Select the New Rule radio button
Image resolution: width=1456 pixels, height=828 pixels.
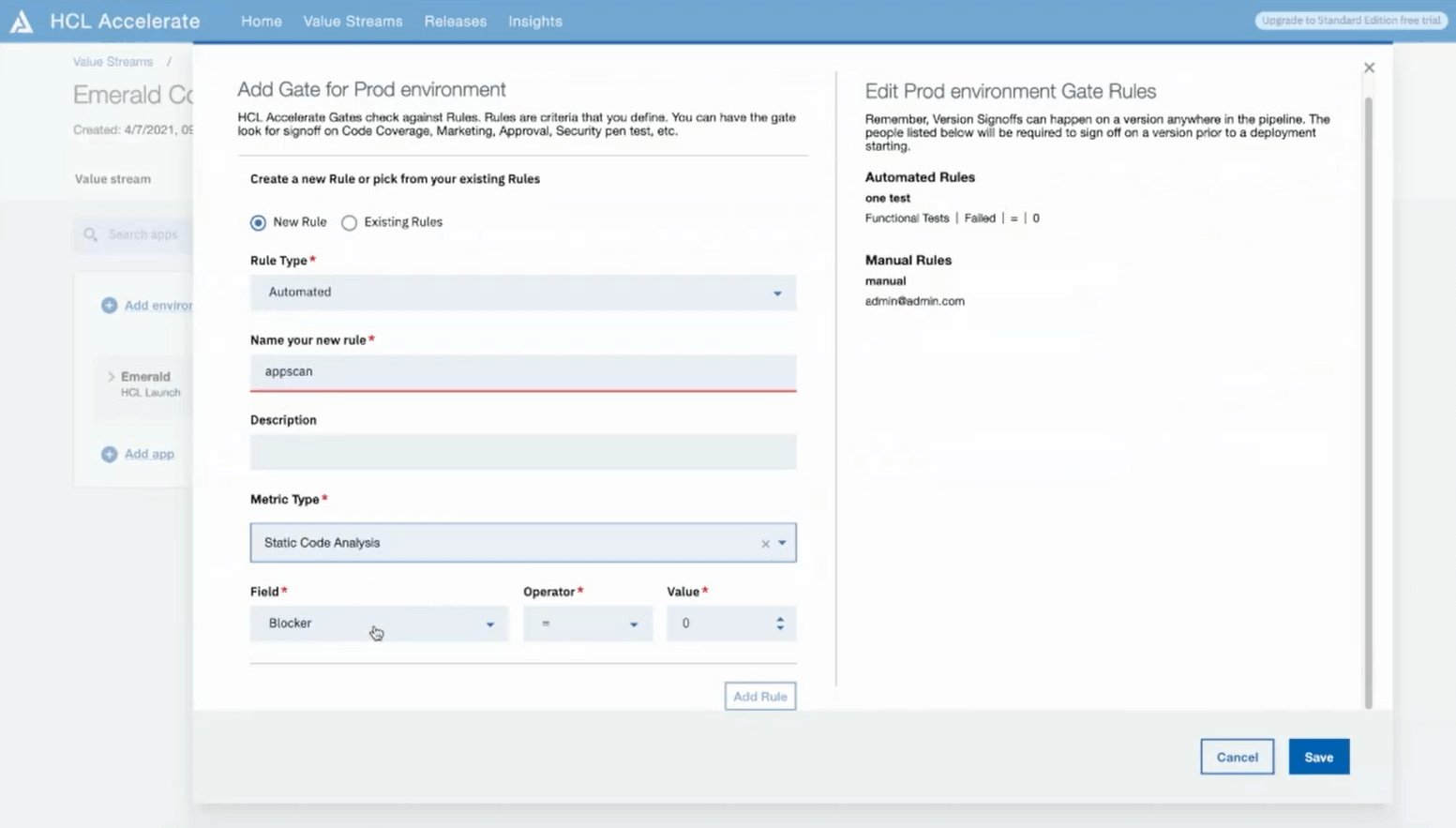click(x=258, y=222)
